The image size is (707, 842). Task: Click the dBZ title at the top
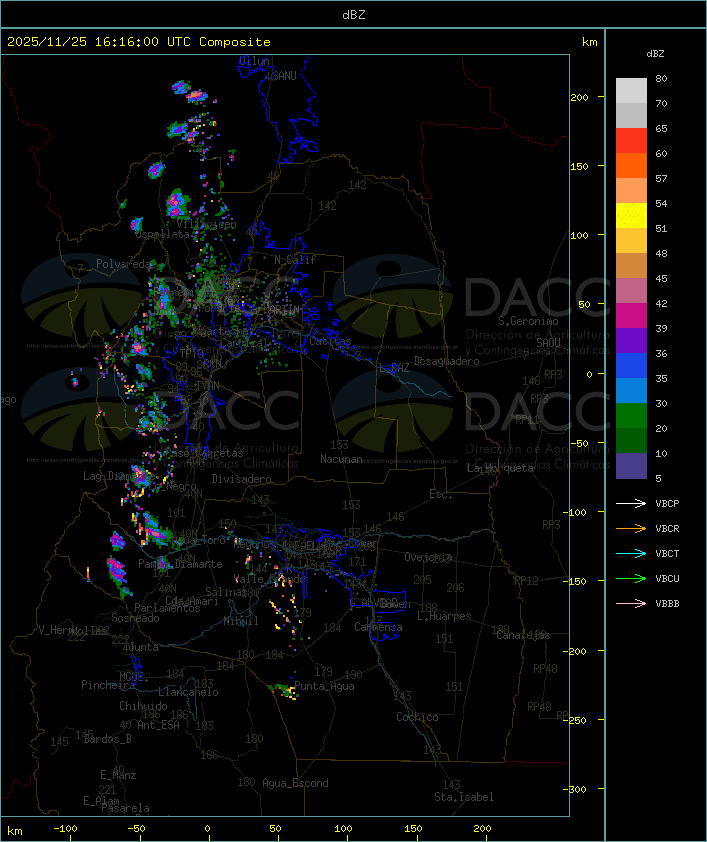tap(354, 15)
